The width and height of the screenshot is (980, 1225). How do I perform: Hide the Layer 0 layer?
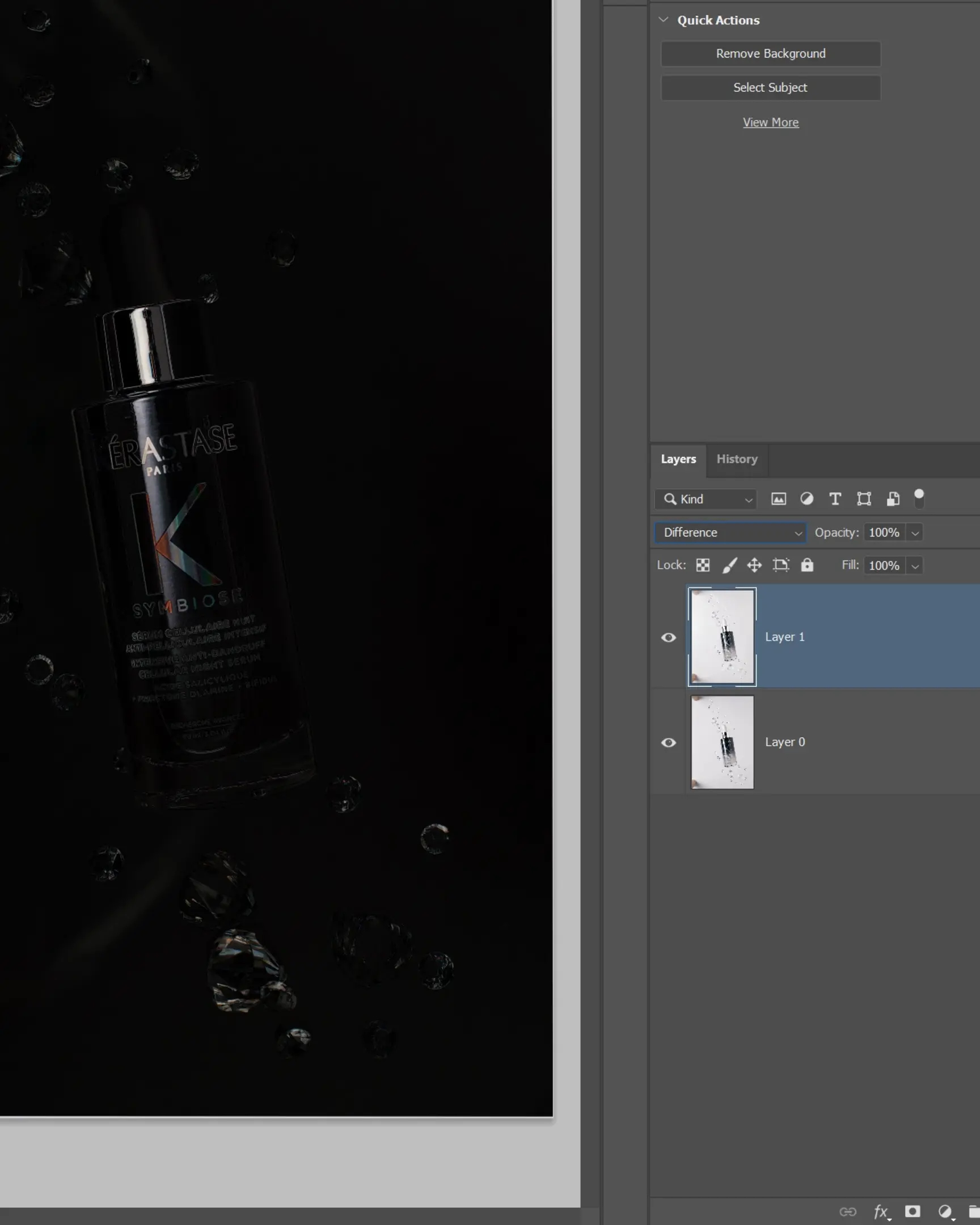[669, 742]
